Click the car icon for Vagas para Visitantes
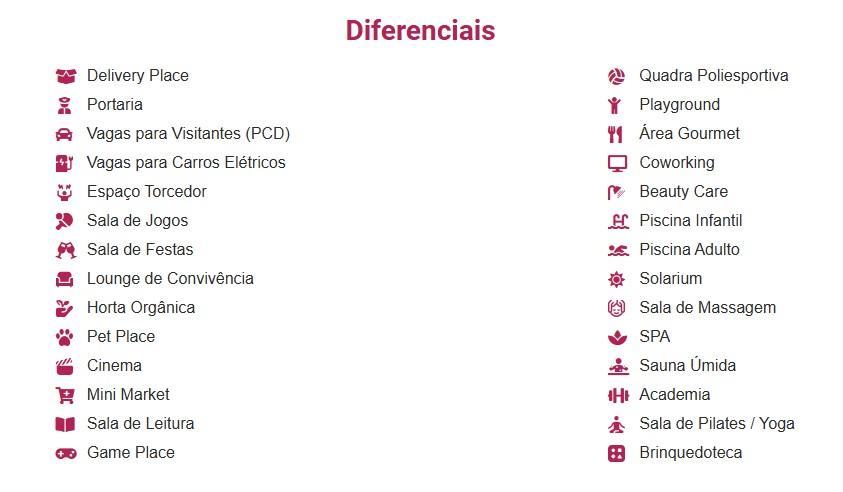 tap(64, 134)
